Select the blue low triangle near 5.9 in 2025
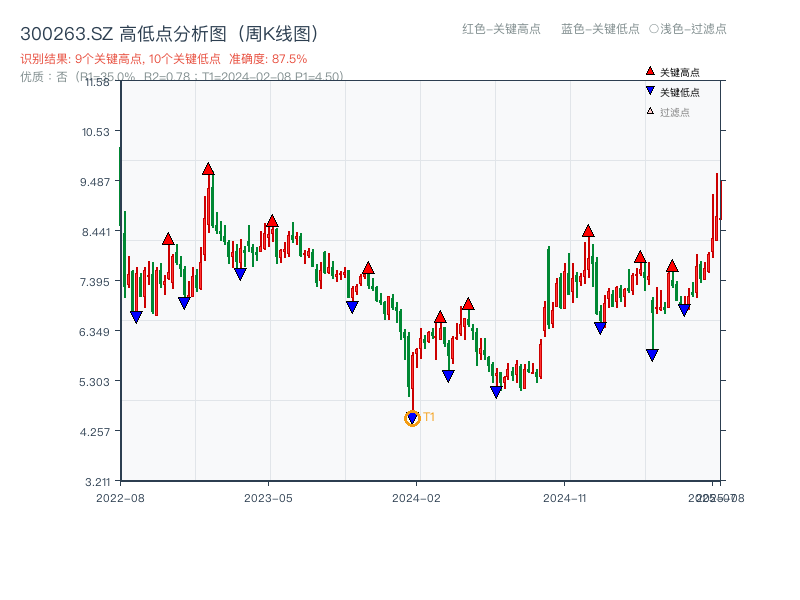Viewport: 800px width, 600px height. (652, 355)
